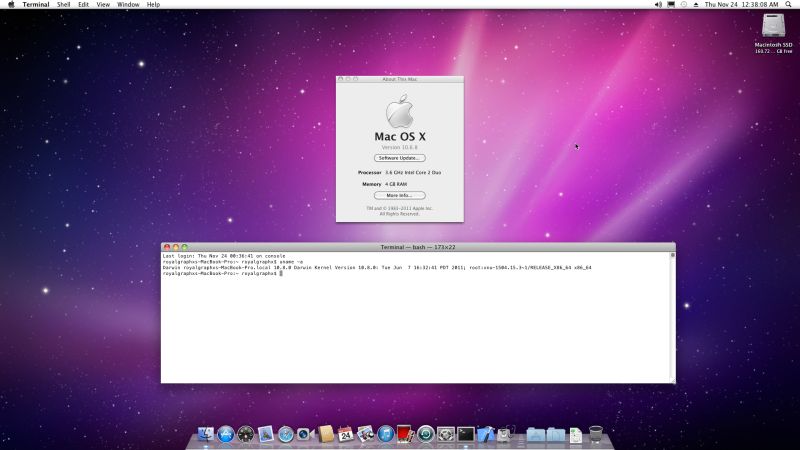Click More Info button in About This Mac

[399, 195]
